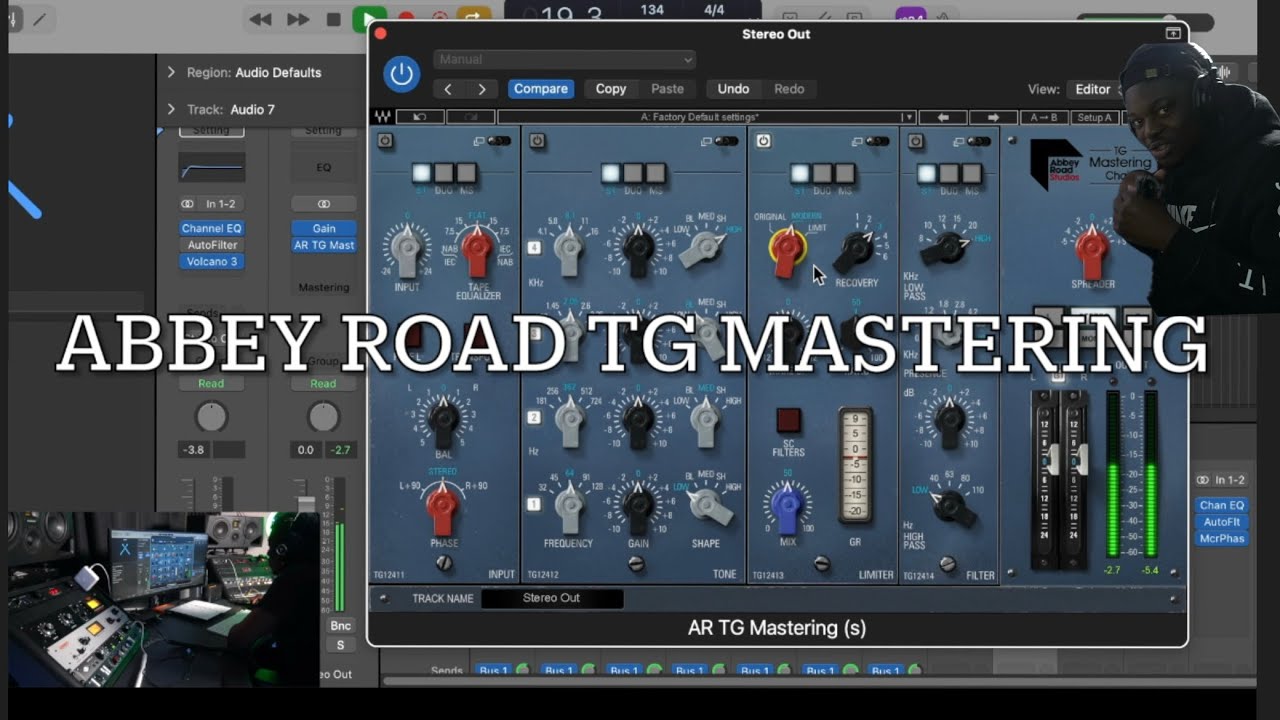Select ST mode in INPUT module
The height and width of the screenshot is (720, 1280).
421,173
